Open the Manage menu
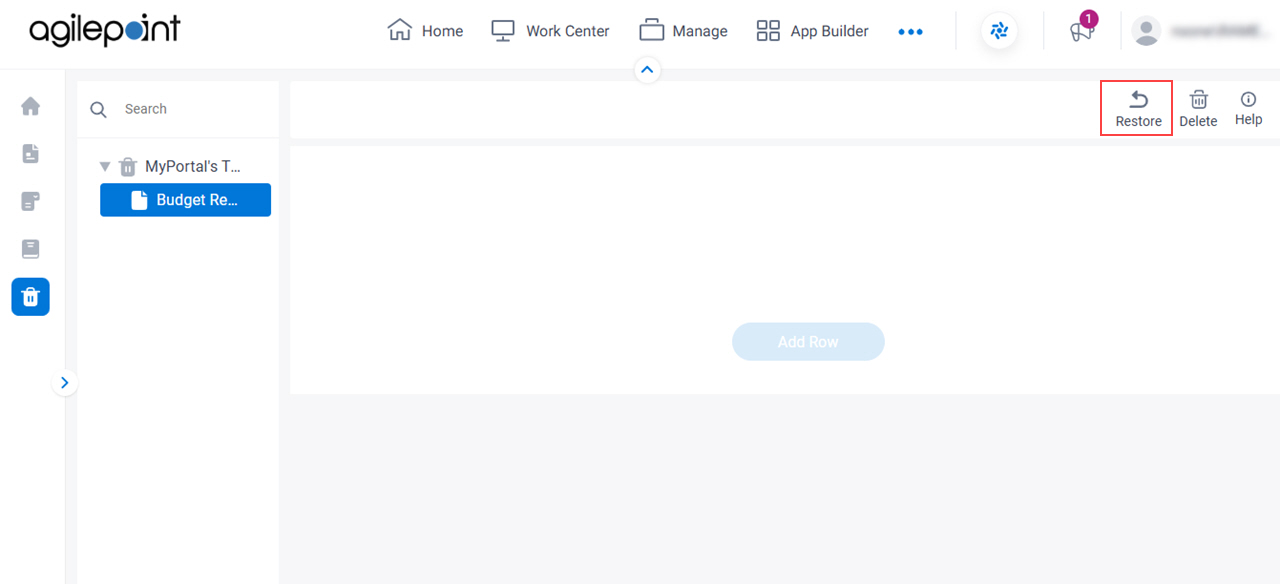The image size is (1280, 584). pos(683,31)
